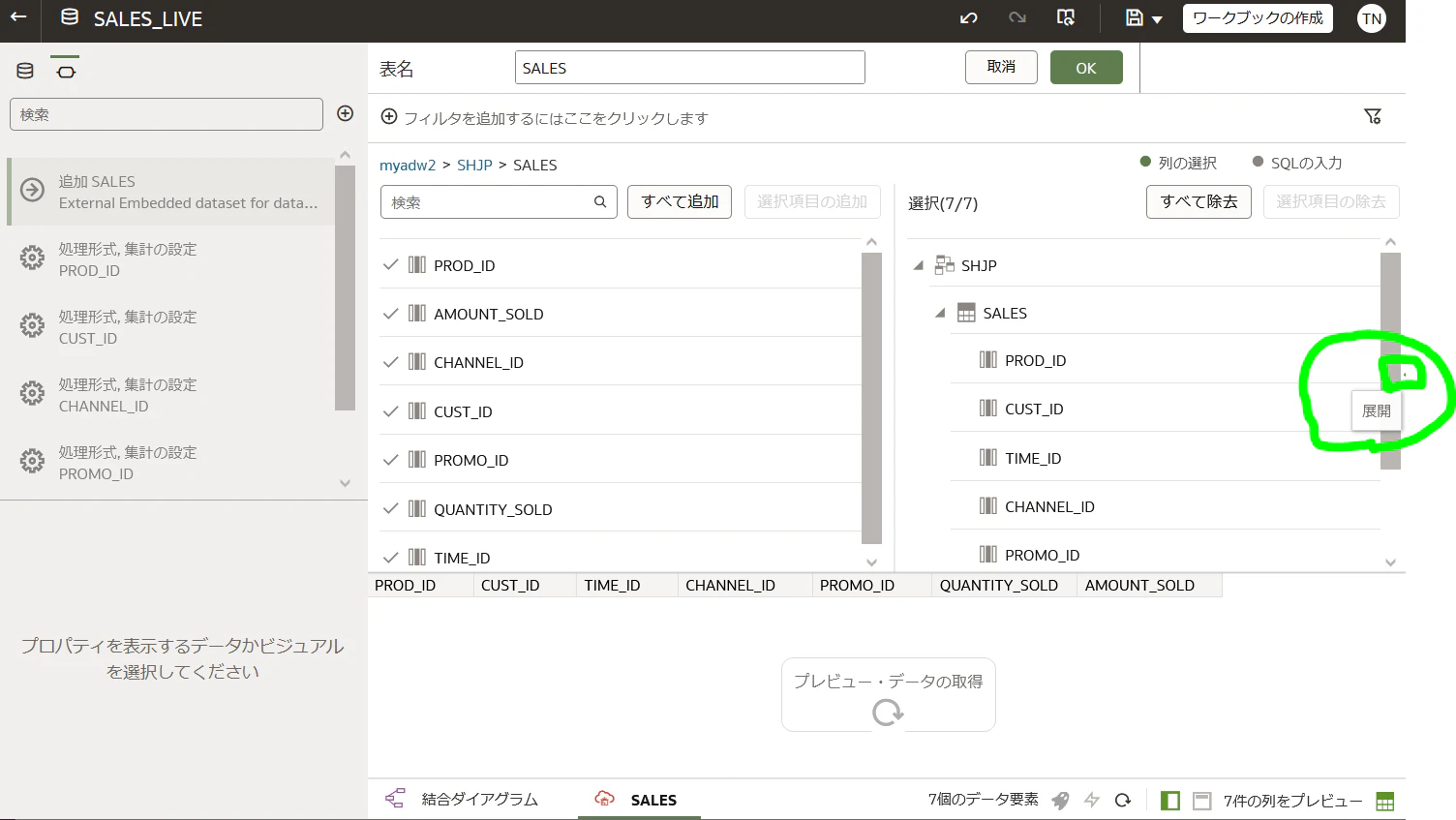Click down arrow of left steps scrollbar
This screenshot has height=820, width=1456.
(x=345, y=483)
